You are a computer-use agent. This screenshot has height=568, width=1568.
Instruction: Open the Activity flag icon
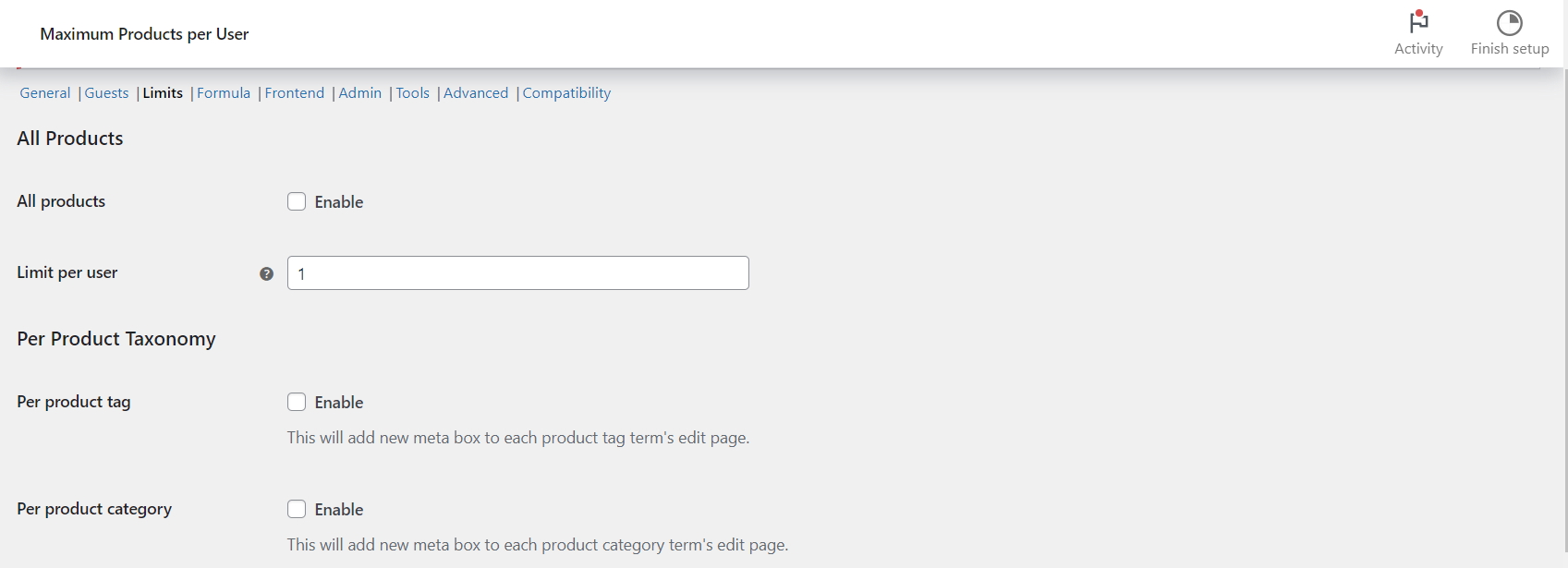coord(1418,21)
